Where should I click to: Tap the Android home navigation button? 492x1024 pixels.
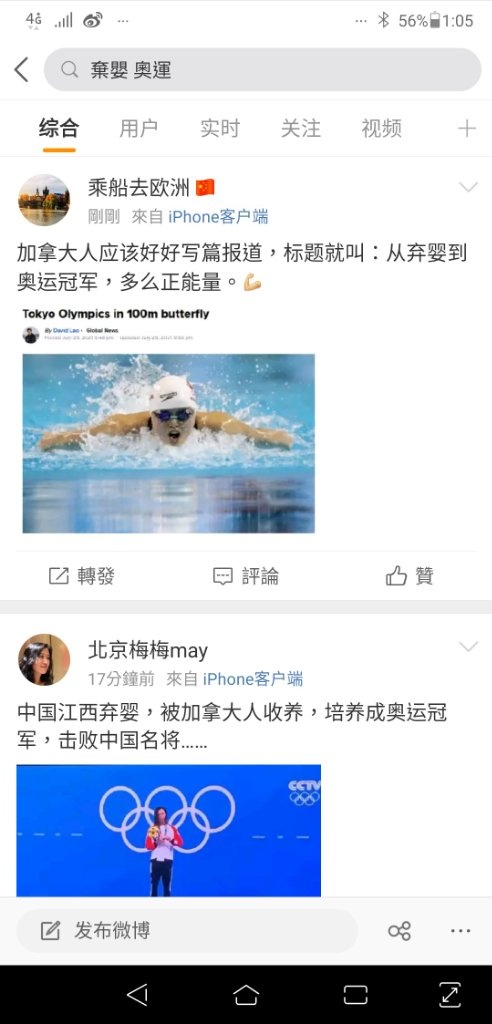tap(246, 995)
